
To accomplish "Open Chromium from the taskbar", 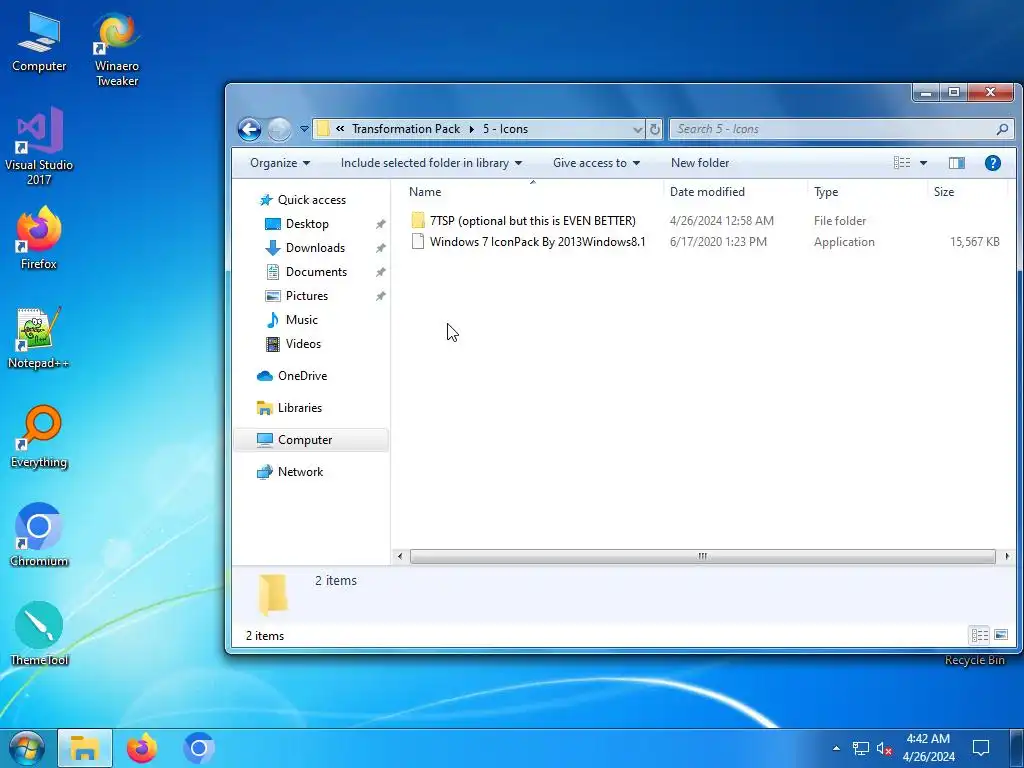I will pyautogui.click(x=199, y=748).
